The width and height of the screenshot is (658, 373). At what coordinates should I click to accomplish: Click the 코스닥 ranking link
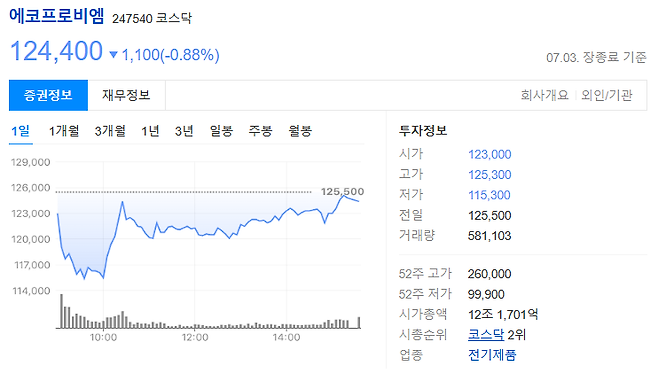(x=486, y=335)
